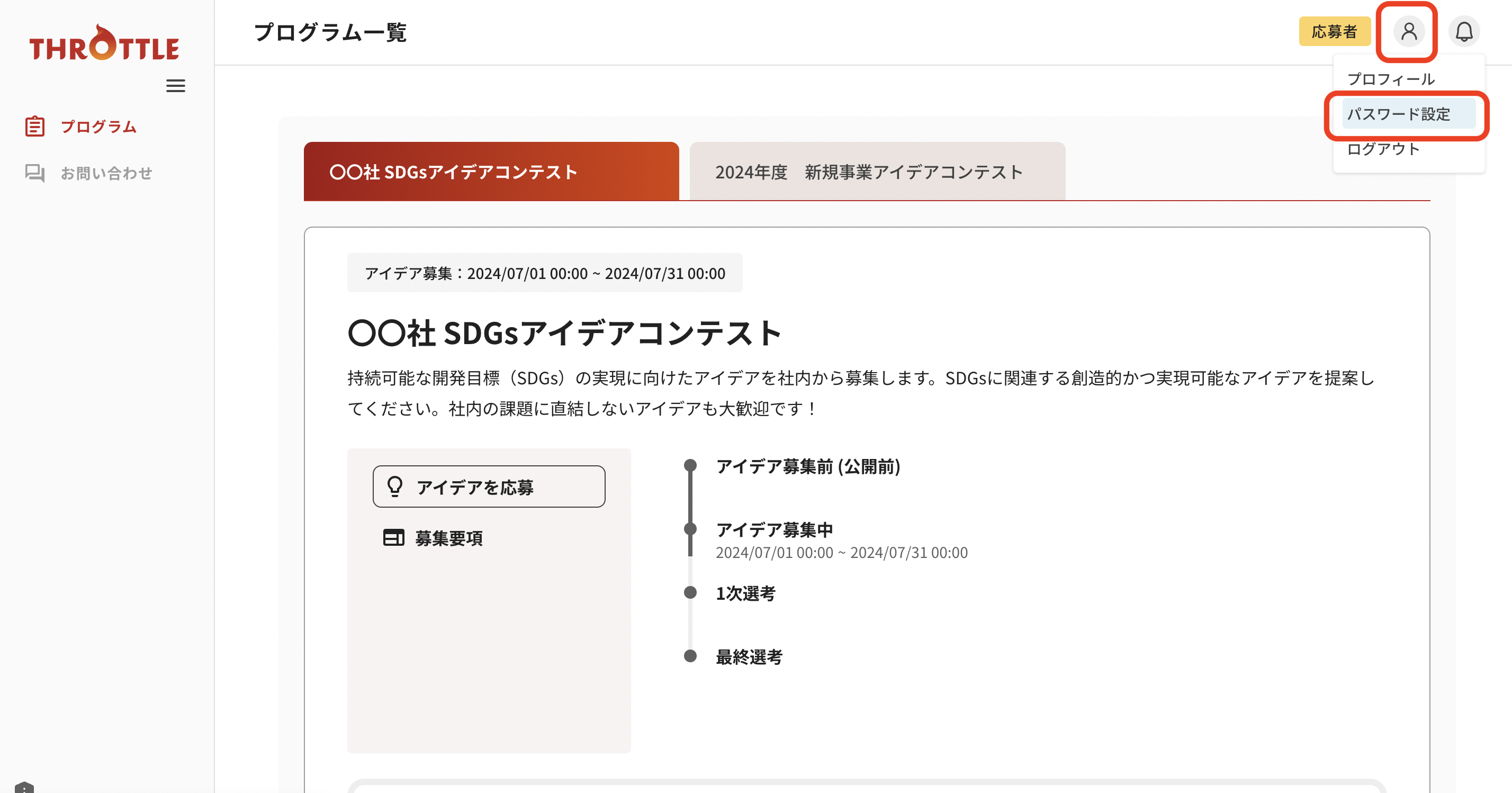The height and width of the screenshot is (793, 1512).
Task: Click the 募集要項 document icon
Action: click(x=393, y=538)
